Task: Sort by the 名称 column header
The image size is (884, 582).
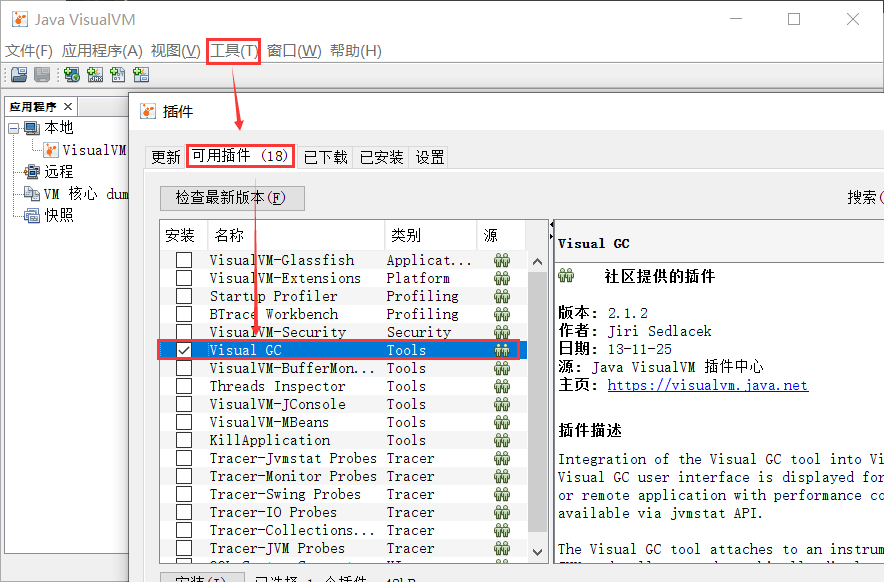Action: coord(297,235)
